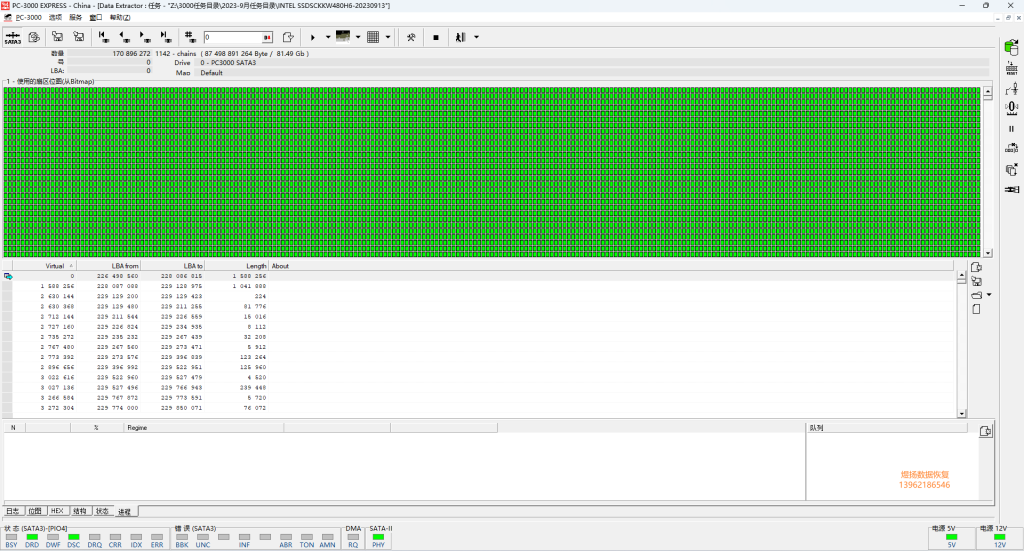Click the SATA3 port icon in toolbar

pos(12,37)
